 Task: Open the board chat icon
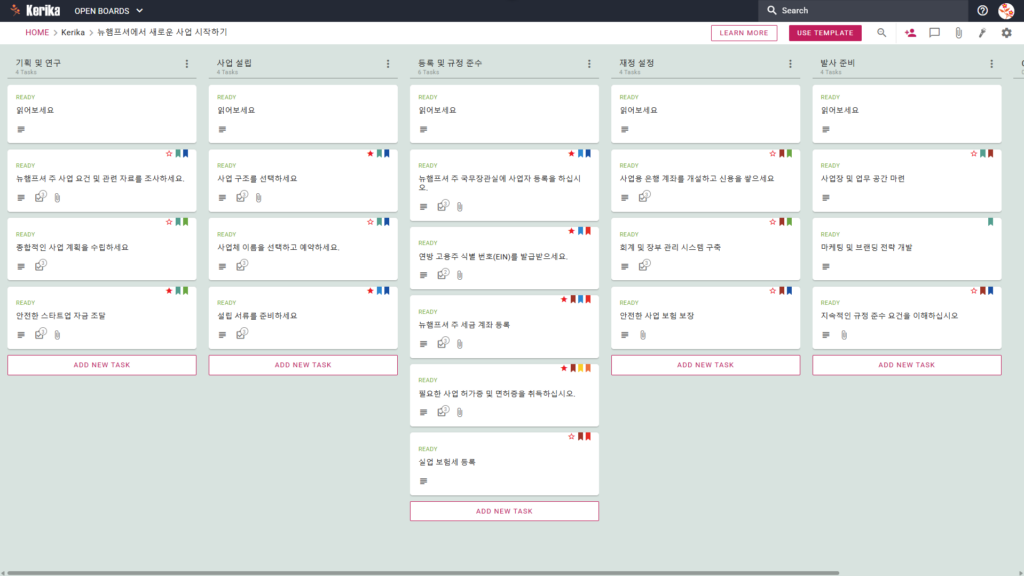click(x=935, y=33)
